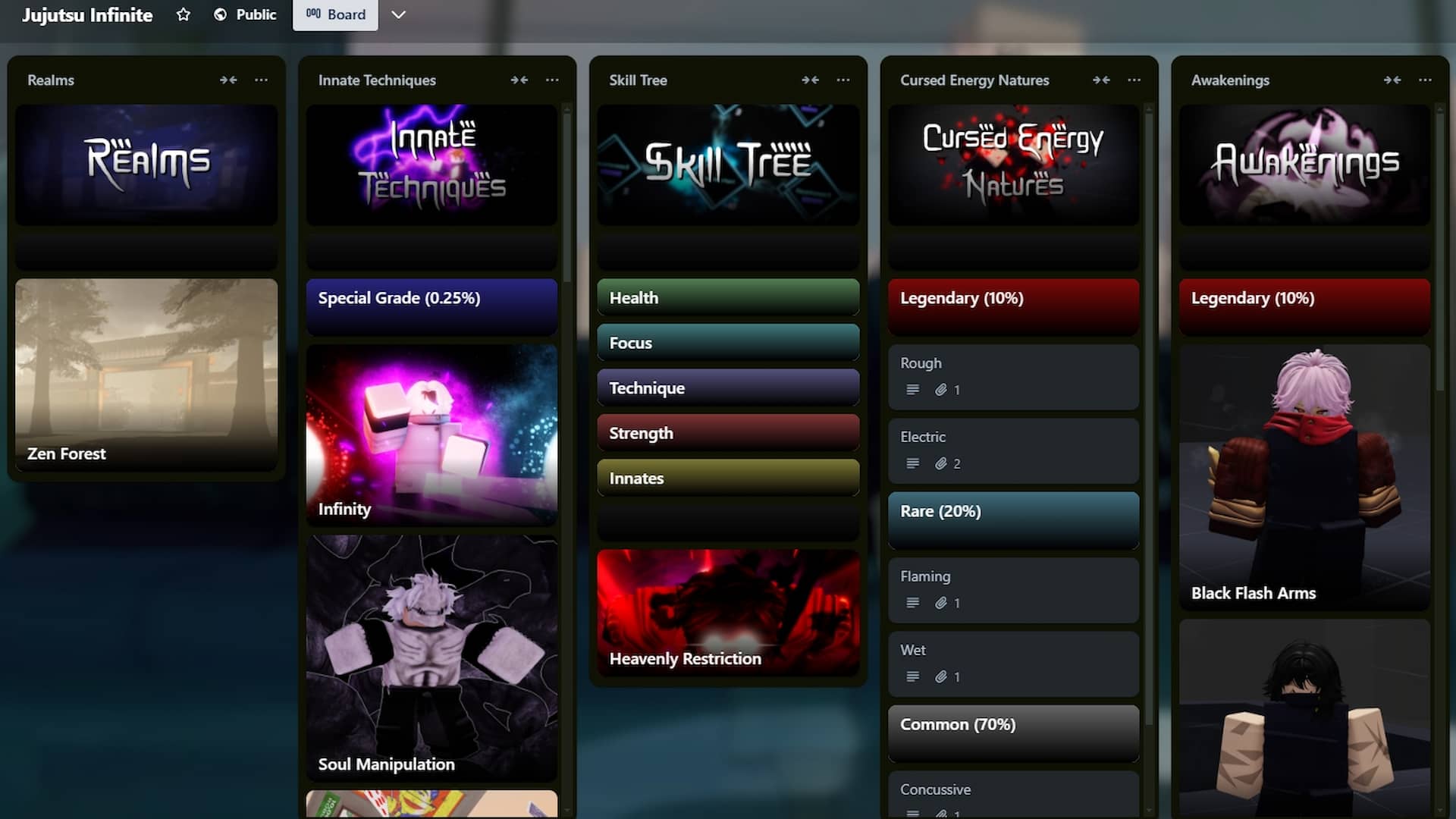Image resolution: width=1456 pixels, height=819 pixels.
Task: Select the Special Grade 0.25% rarity card
Action: [432, 298]
